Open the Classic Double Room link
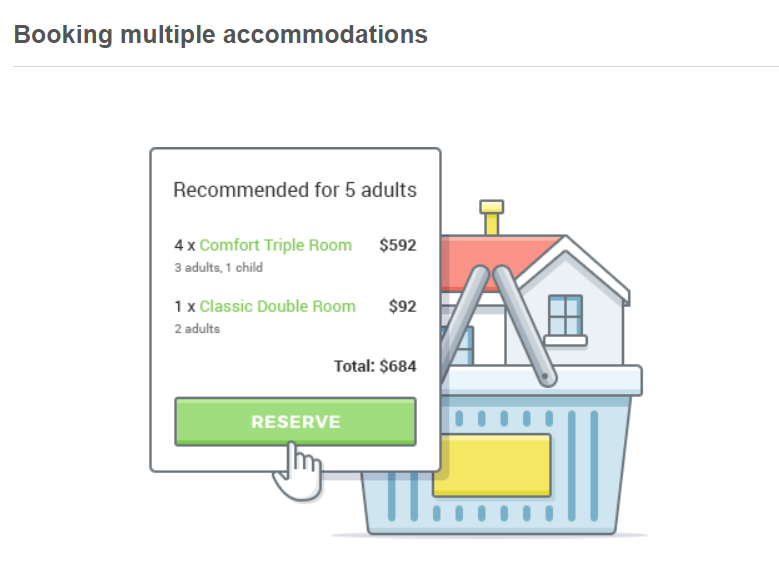 pos(277,306)
